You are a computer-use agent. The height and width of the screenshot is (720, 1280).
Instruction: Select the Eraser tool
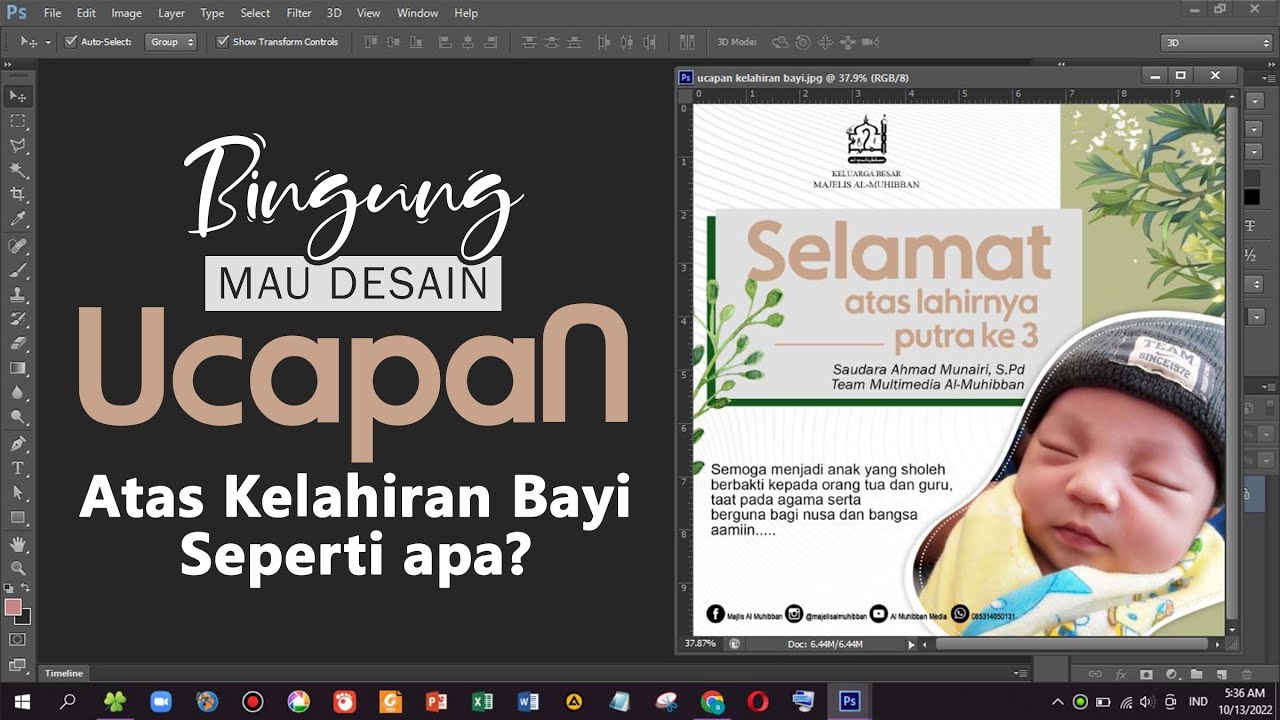coord(18,343)
